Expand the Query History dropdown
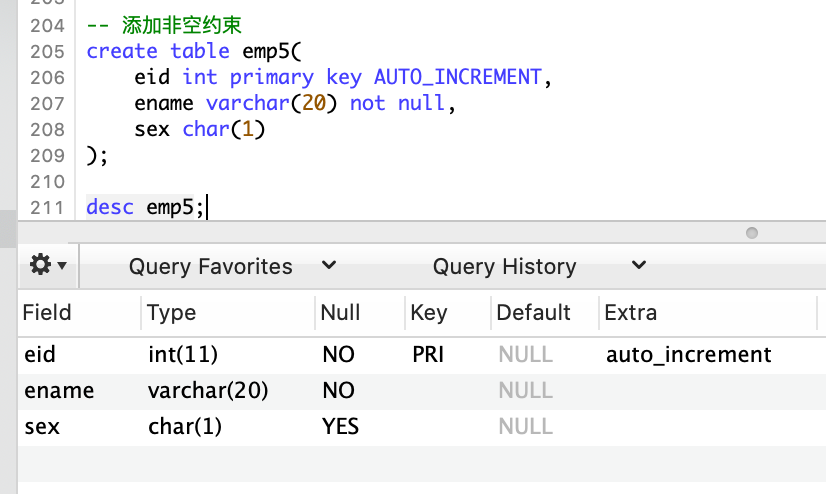The image size is (826, 494). point(539,266)
